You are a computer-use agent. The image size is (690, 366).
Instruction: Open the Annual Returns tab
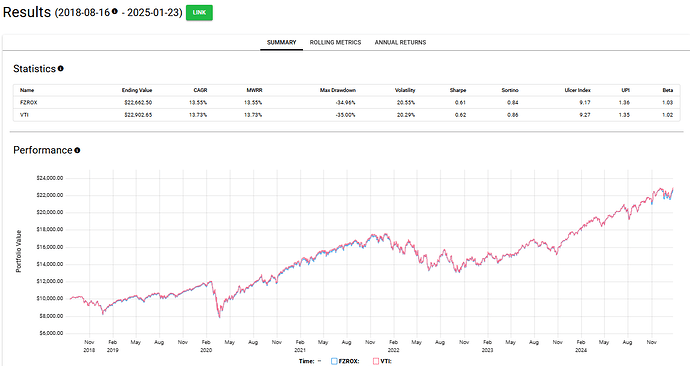400,42
